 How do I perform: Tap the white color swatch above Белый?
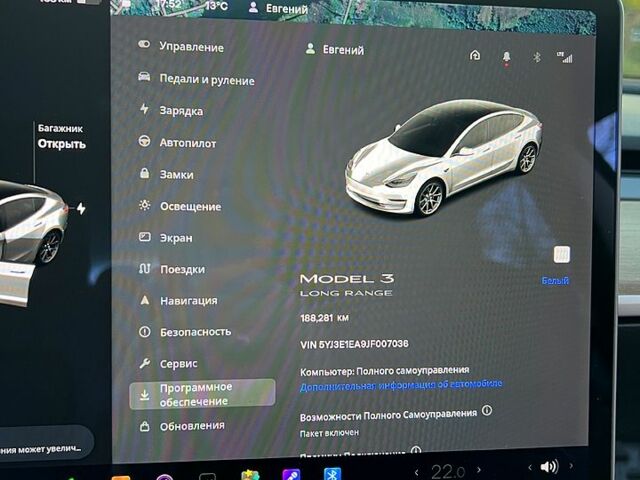point(561,254)
